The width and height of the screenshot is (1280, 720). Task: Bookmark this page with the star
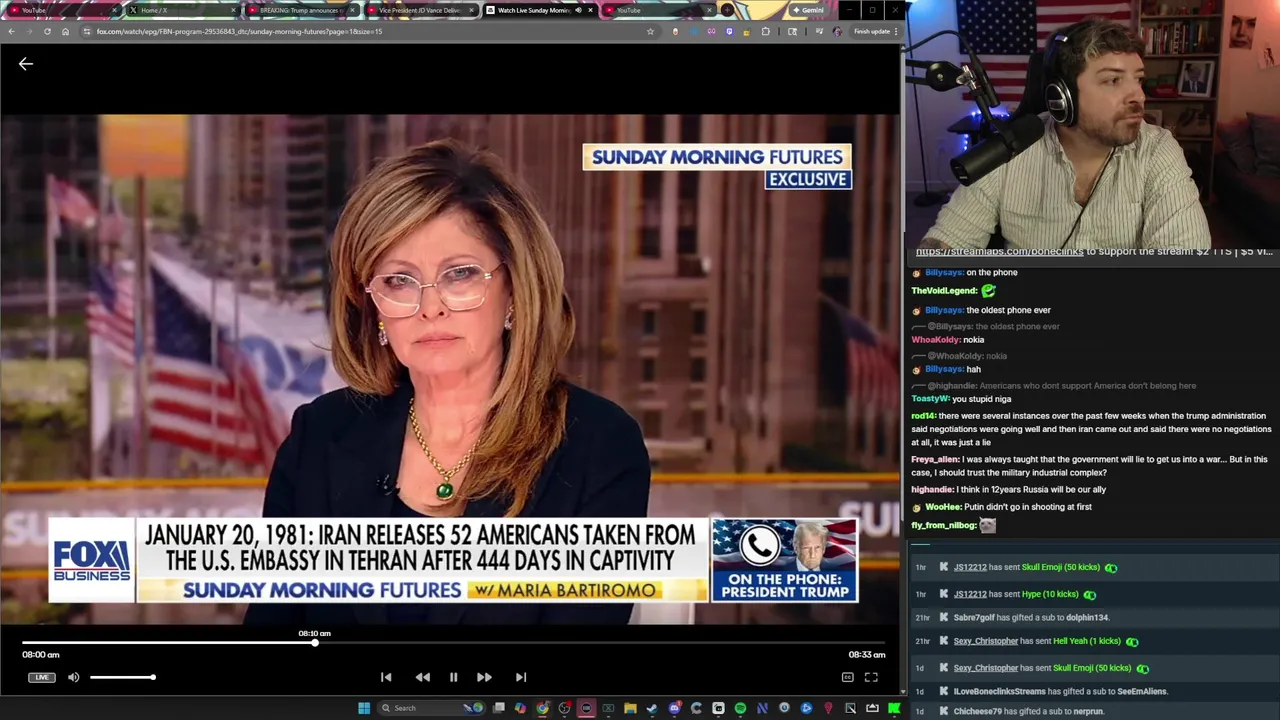click(x=650, y=31)
